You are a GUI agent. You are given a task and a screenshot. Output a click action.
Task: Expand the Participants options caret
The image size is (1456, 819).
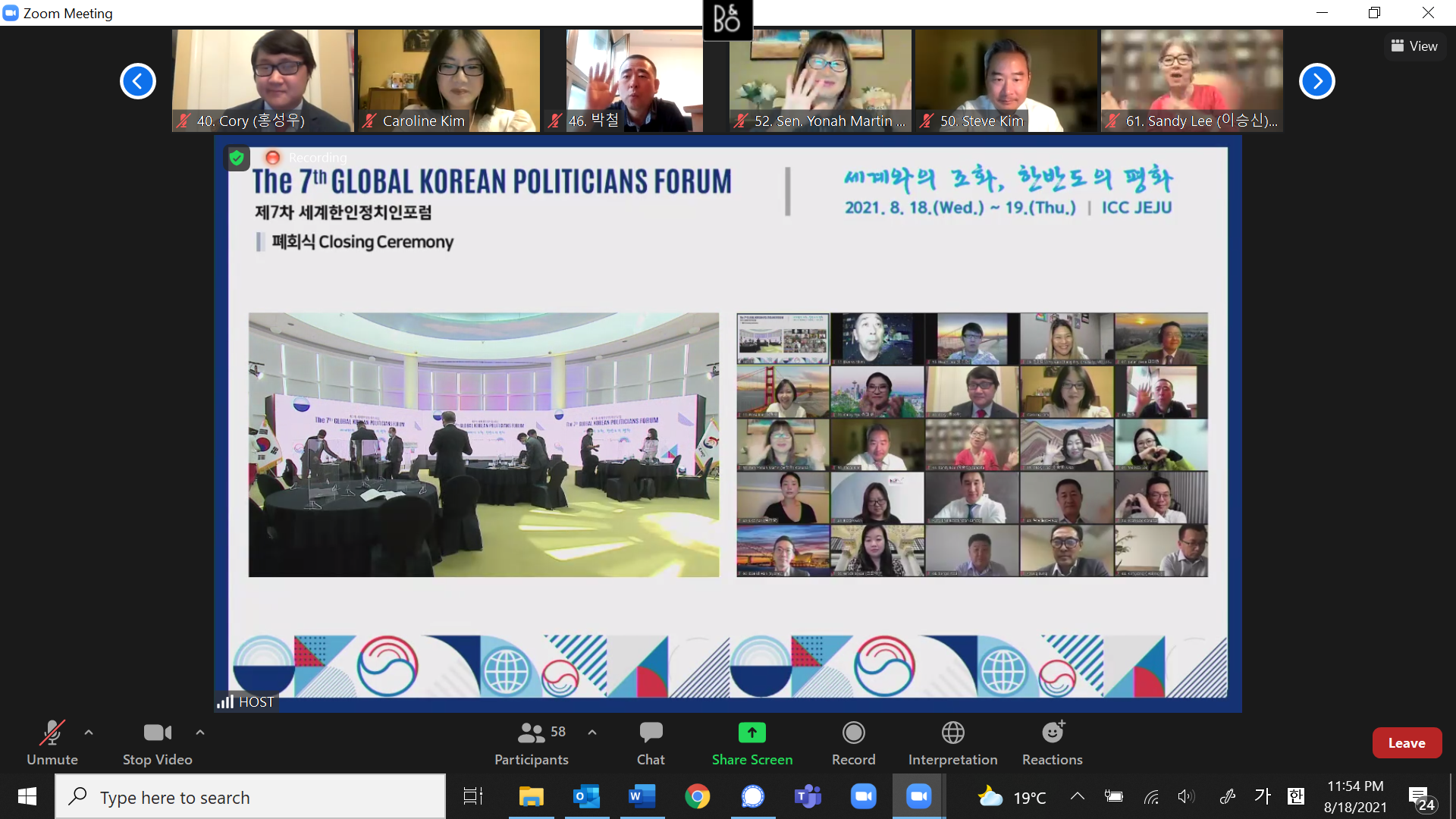point(592,733)
